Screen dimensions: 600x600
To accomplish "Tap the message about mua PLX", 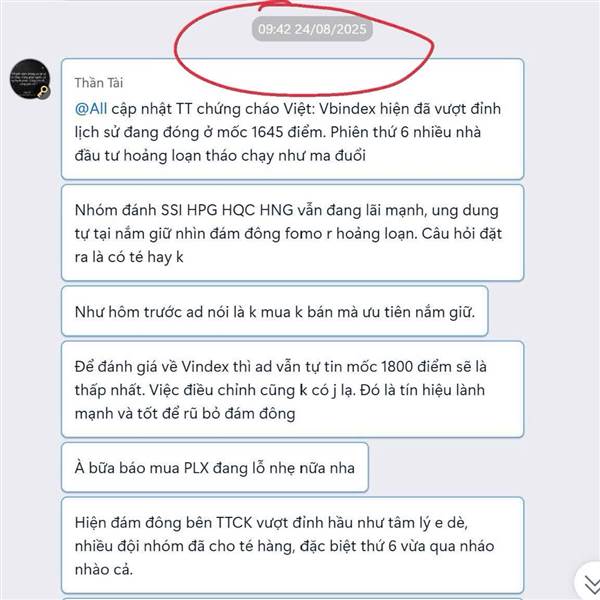I will point(215,467).
